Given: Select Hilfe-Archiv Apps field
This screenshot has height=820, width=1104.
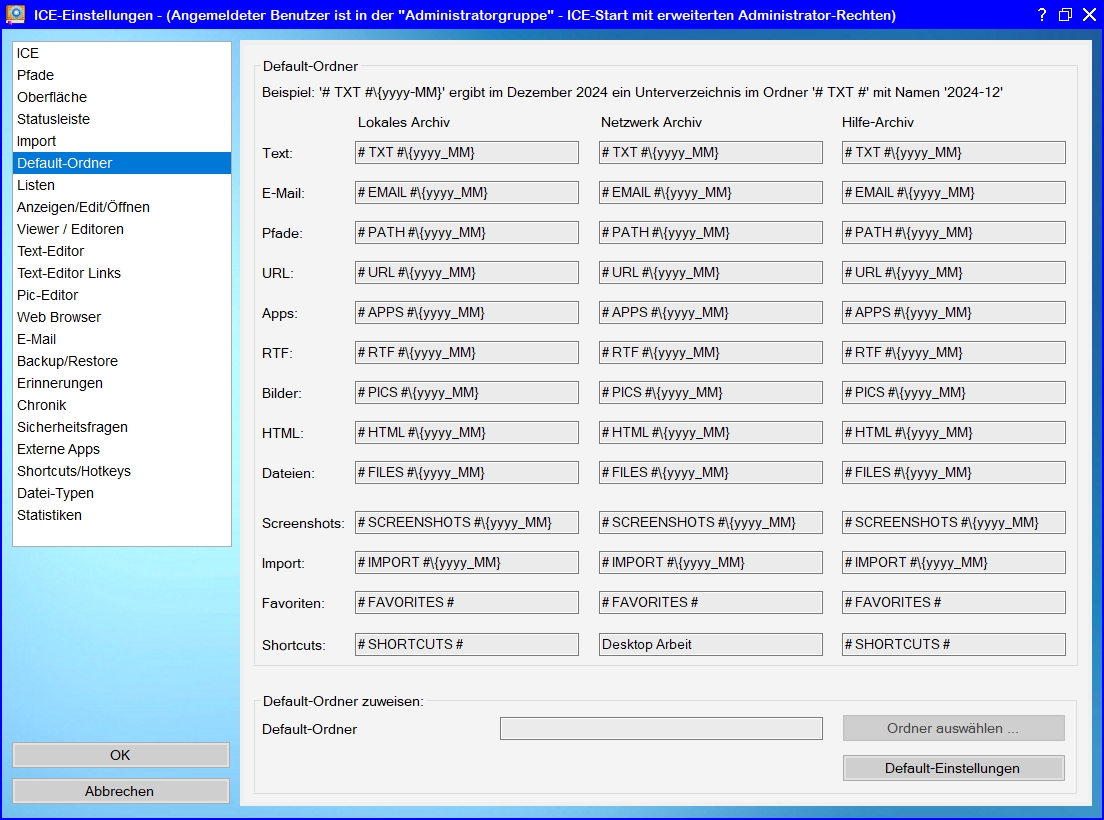Looking at the screenshot, I should click(953, 313).
